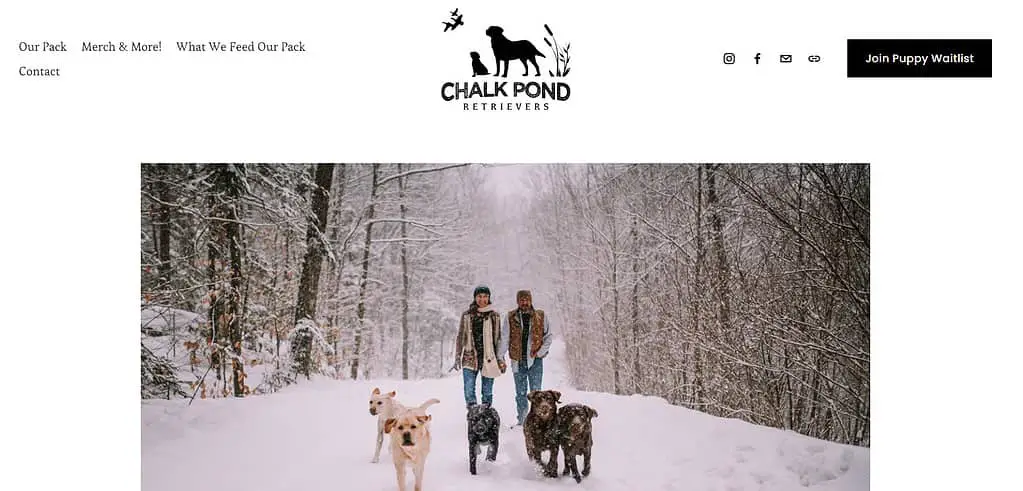Screen dimensions: 1023x491
Task: Click the Join Puppy Waitlist button
Action: (x=919, y=58)
